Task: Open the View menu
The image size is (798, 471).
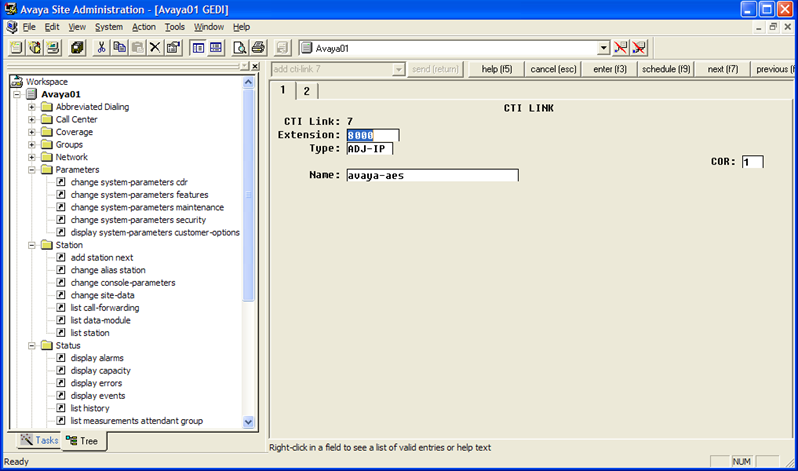Action: [x=77, y=27]
